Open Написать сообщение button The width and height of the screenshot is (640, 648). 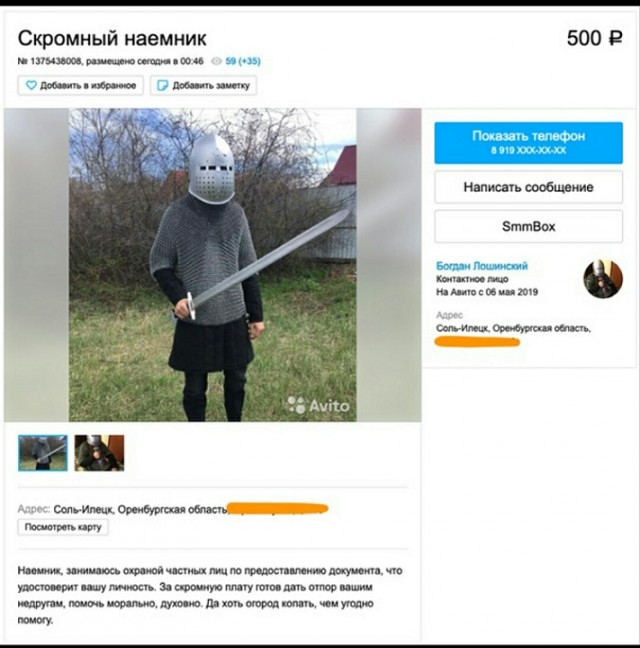pyautogui.click(x=528, y=187)
